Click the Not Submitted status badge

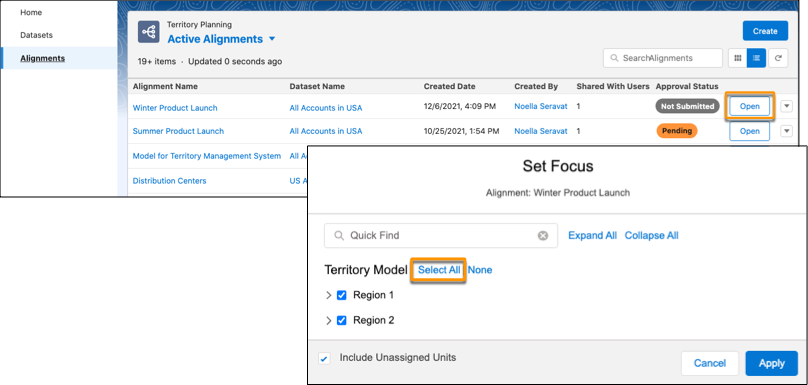point(687,106)
